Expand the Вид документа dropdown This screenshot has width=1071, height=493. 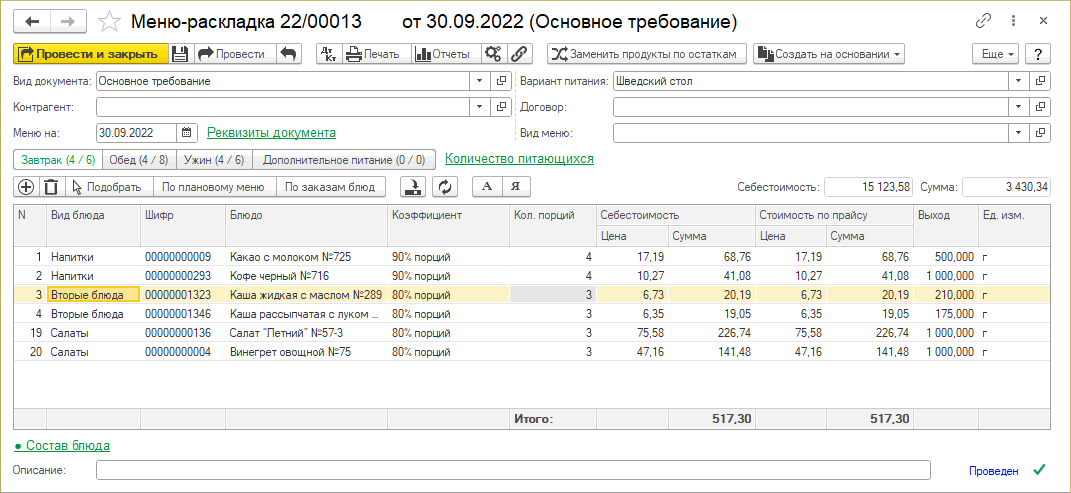(479, 81)
